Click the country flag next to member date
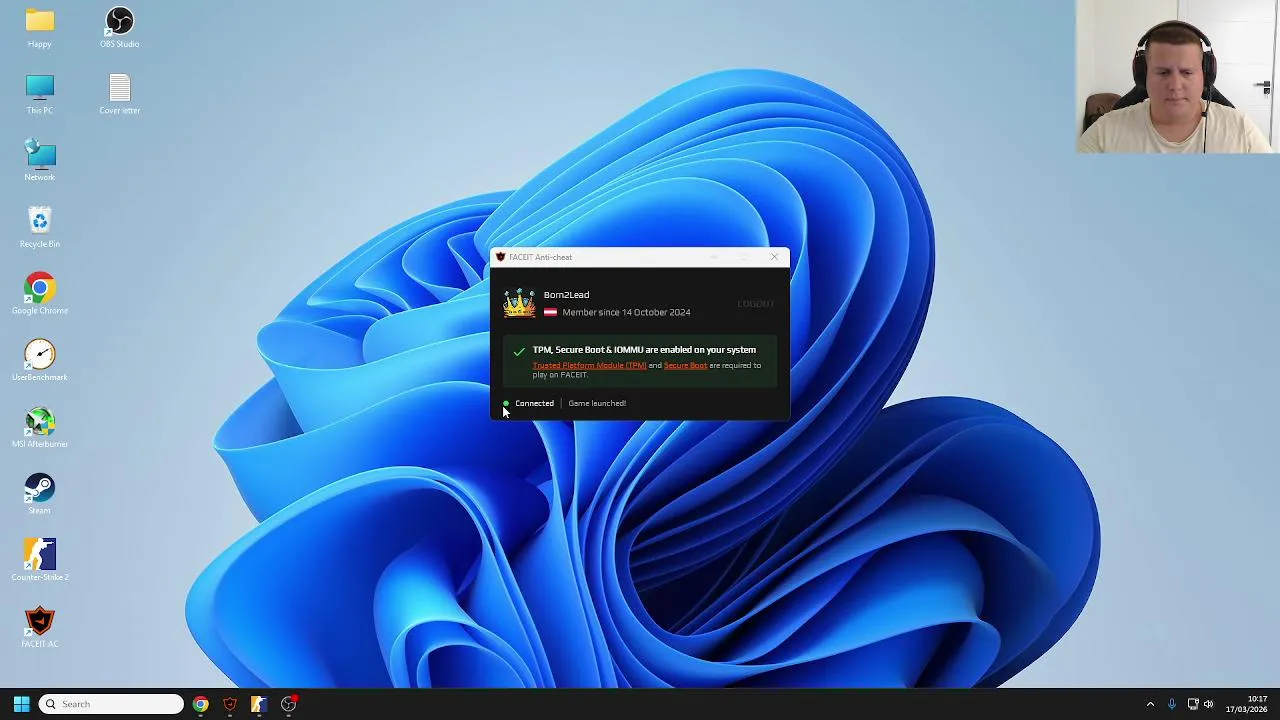 550,312
